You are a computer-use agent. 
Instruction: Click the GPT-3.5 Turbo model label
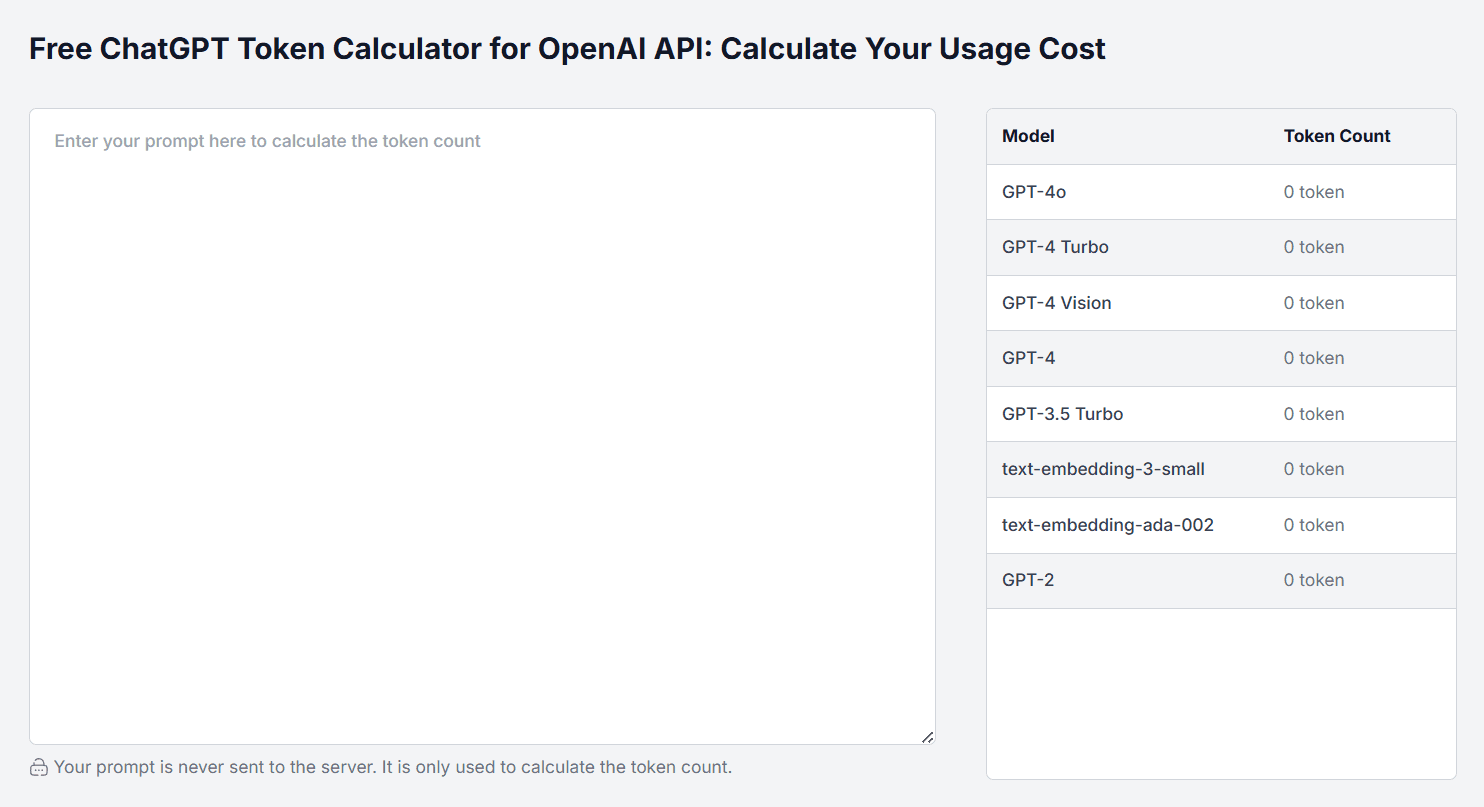coord(1062,414)
